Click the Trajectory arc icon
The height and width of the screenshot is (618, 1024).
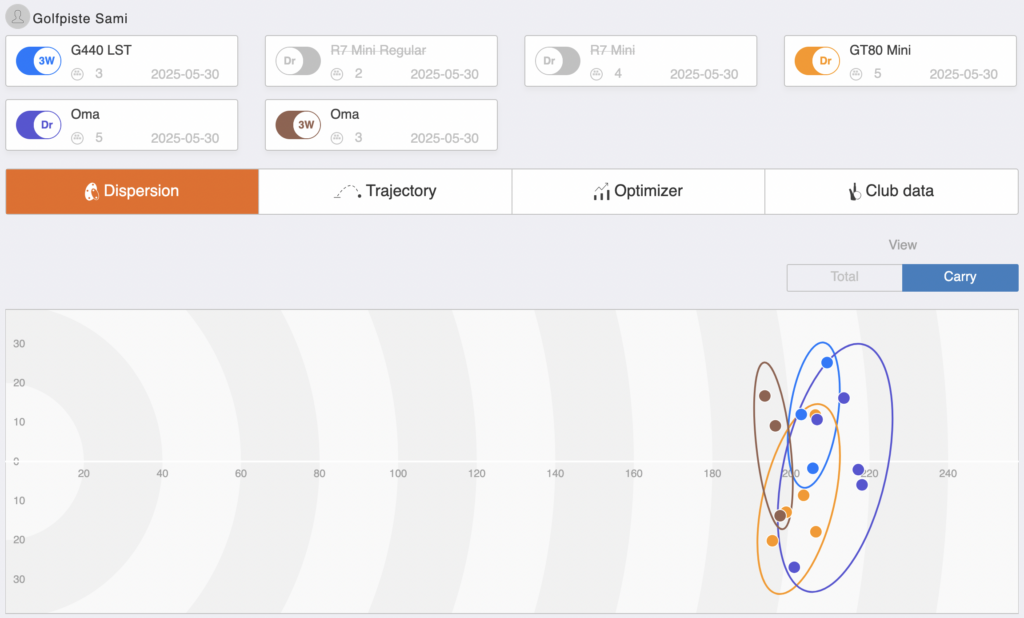click(347, 191)
